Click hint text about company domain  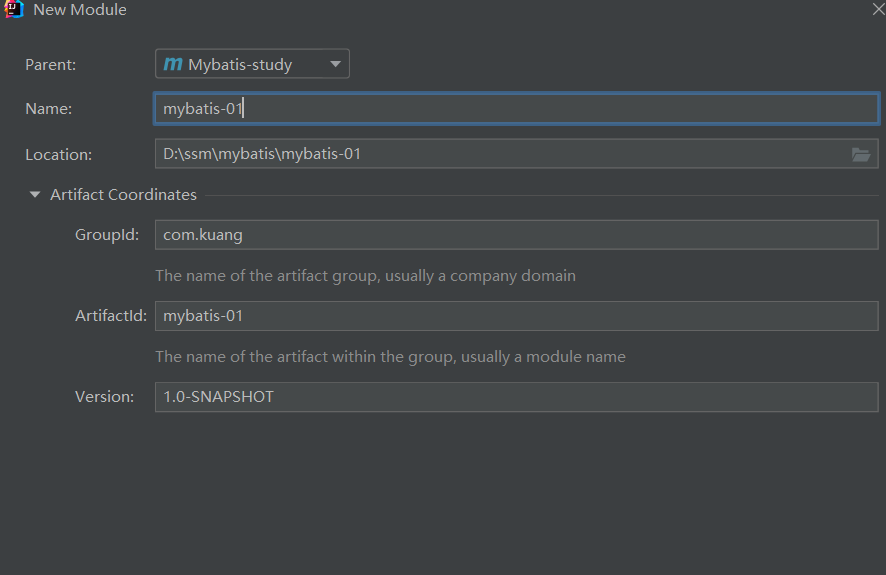(366, 276)
